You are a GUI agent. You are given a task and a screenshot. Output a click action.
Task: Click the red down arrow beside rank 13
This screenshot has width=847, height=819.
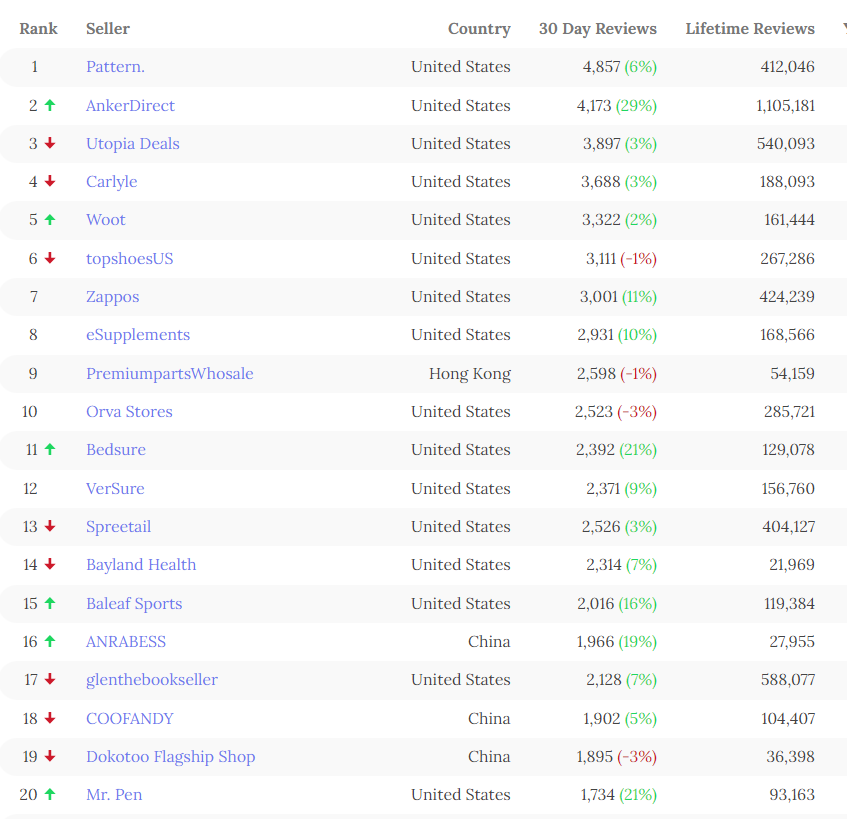click(x=50, y=526)
